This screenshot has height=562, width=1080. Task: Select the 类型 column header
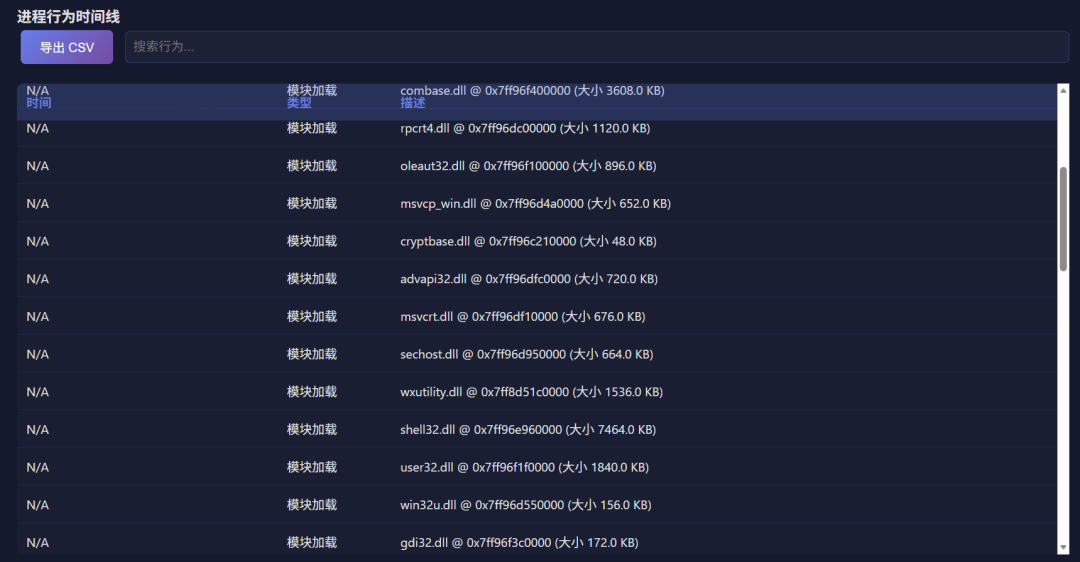[299, 103]
